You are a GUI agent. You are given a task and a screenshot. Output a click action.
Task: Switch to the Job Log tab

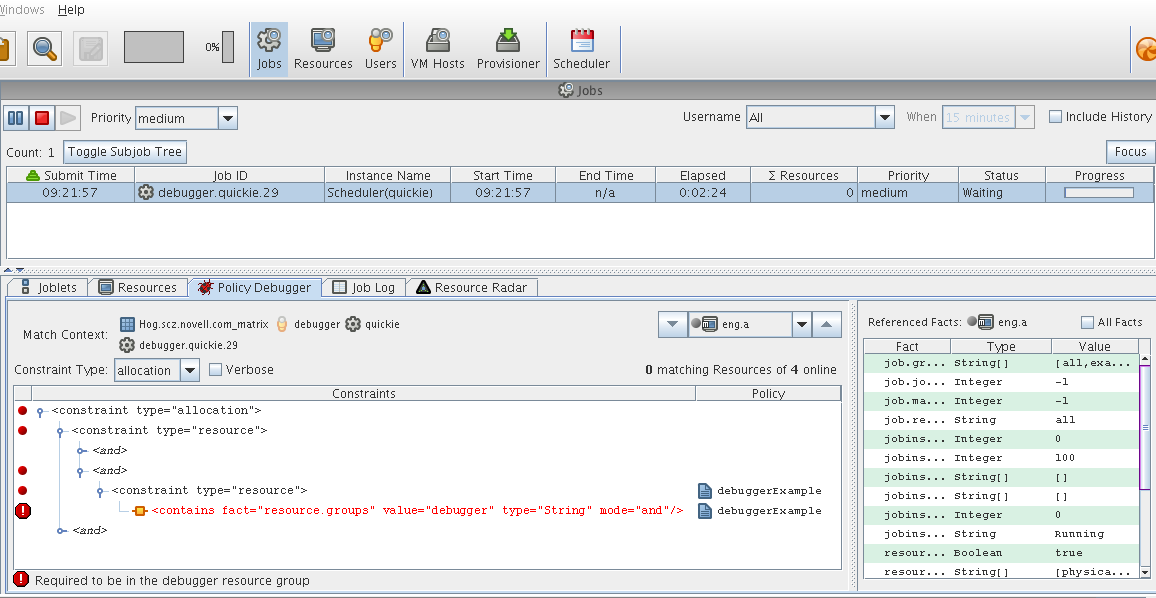point(363,288)
